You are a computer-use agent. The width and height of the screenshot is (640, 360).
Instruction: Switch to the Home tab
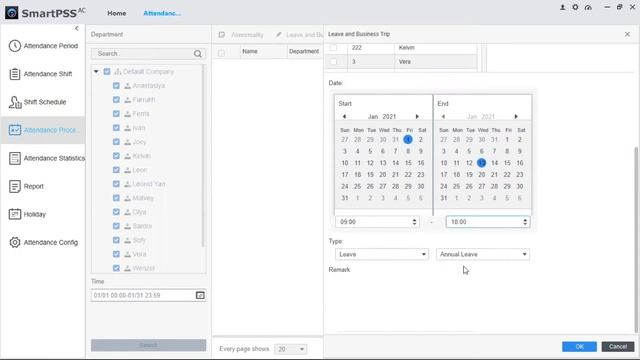[117, 13]
